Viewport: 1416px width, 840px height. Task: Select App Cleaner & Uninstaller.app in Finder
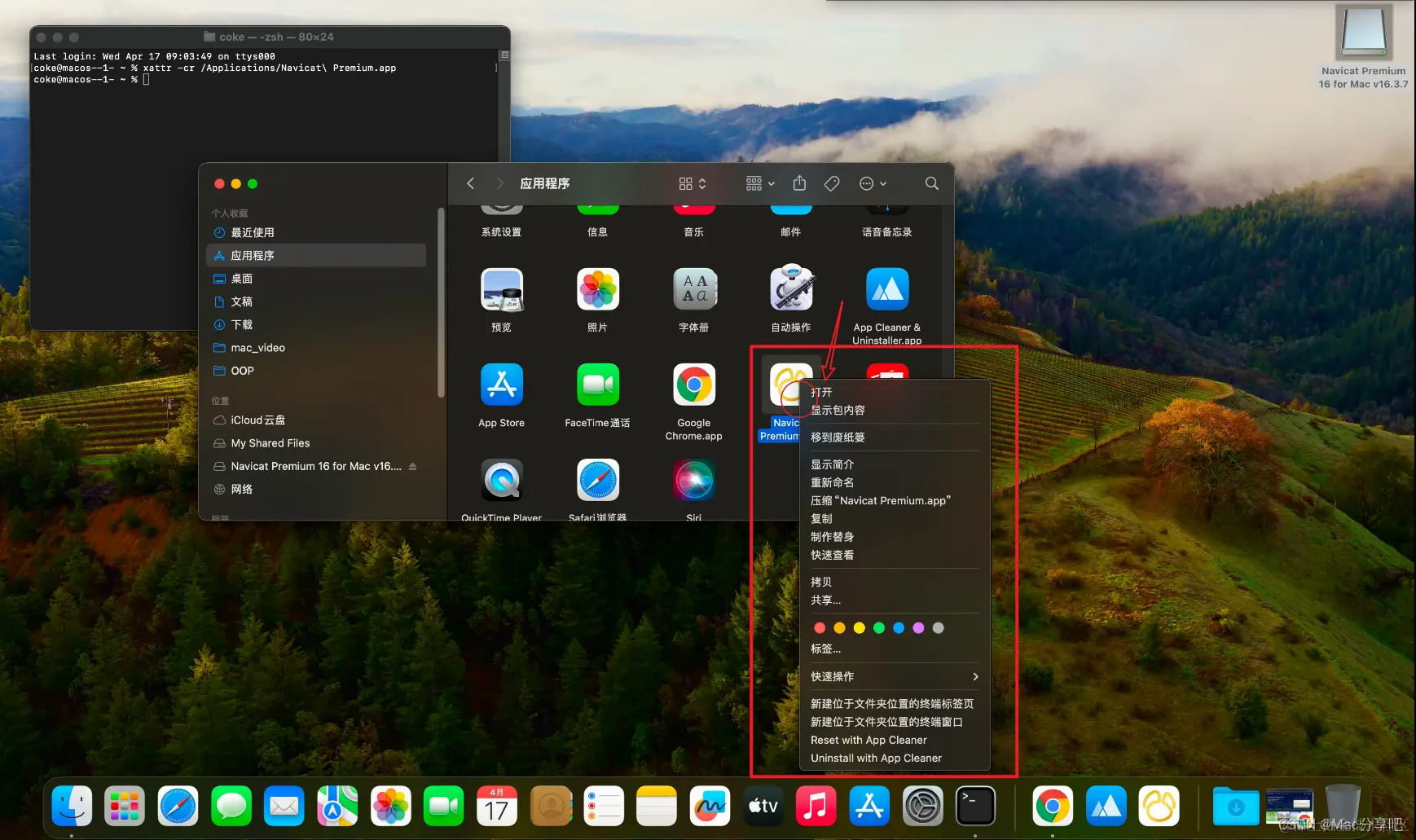[x=887, y=290]
